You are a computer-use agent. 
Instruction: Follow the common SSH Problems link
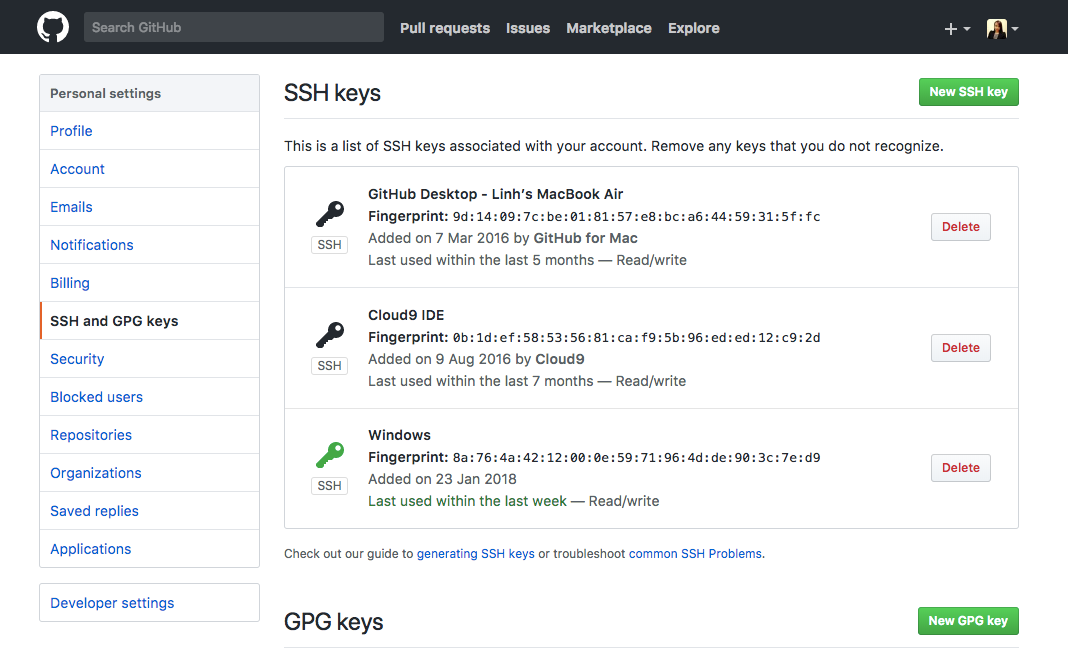point(695,554)
